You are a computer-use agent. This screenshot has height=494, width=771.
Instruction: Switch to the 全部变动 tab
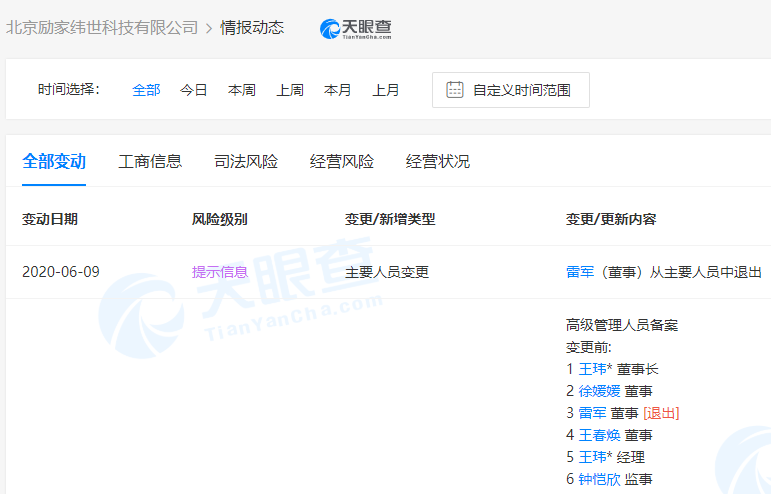click(54, 162)
